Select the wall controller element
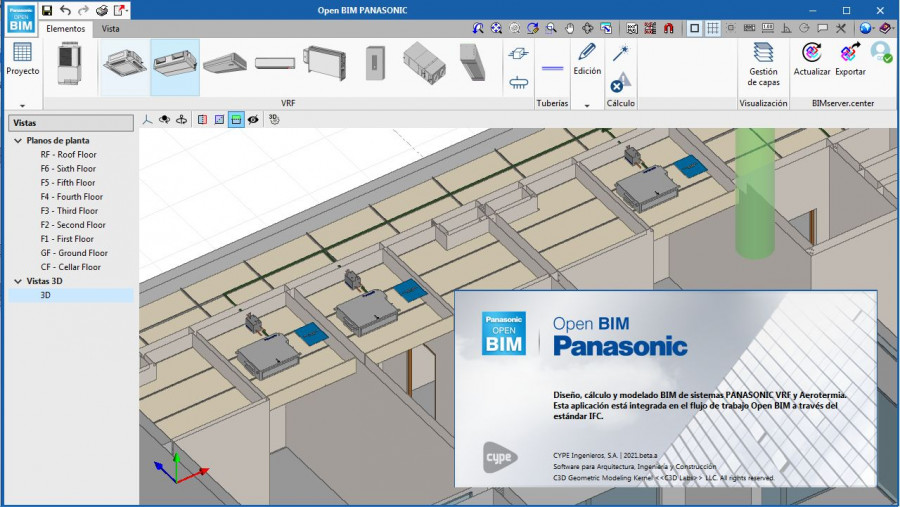900x507 pixels. tap(375, 63)
